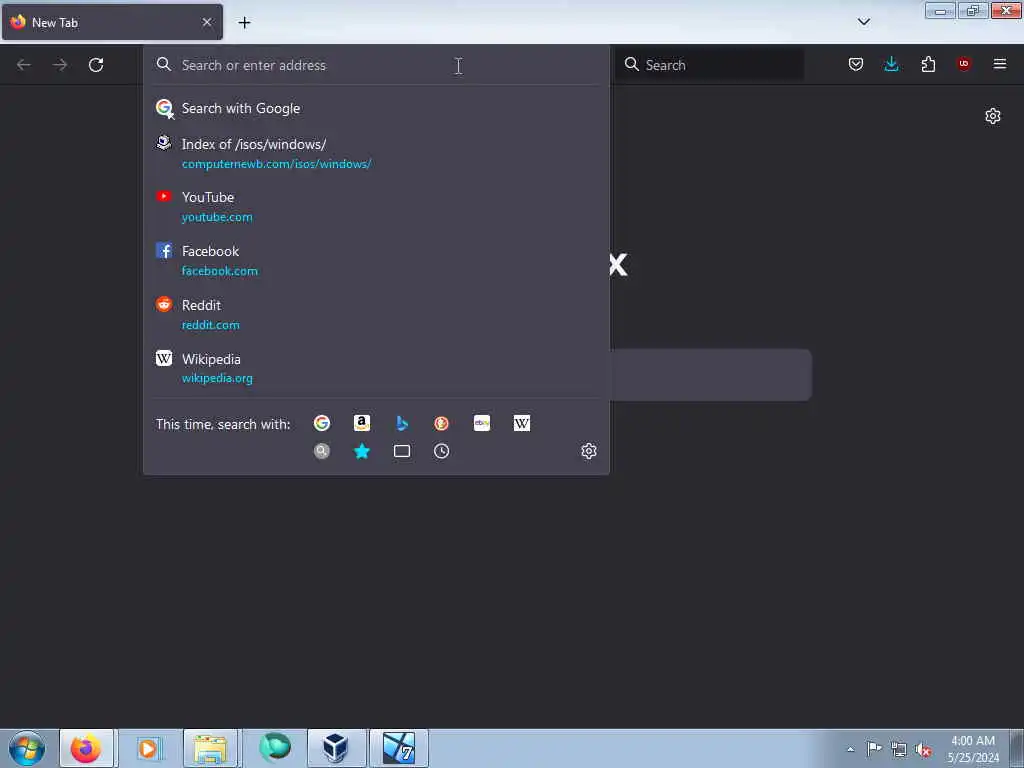Click the green globe taskbar icon
The width and height of the screenshot is (1024, 768).
pyautogui.click(x=274, y=748)
